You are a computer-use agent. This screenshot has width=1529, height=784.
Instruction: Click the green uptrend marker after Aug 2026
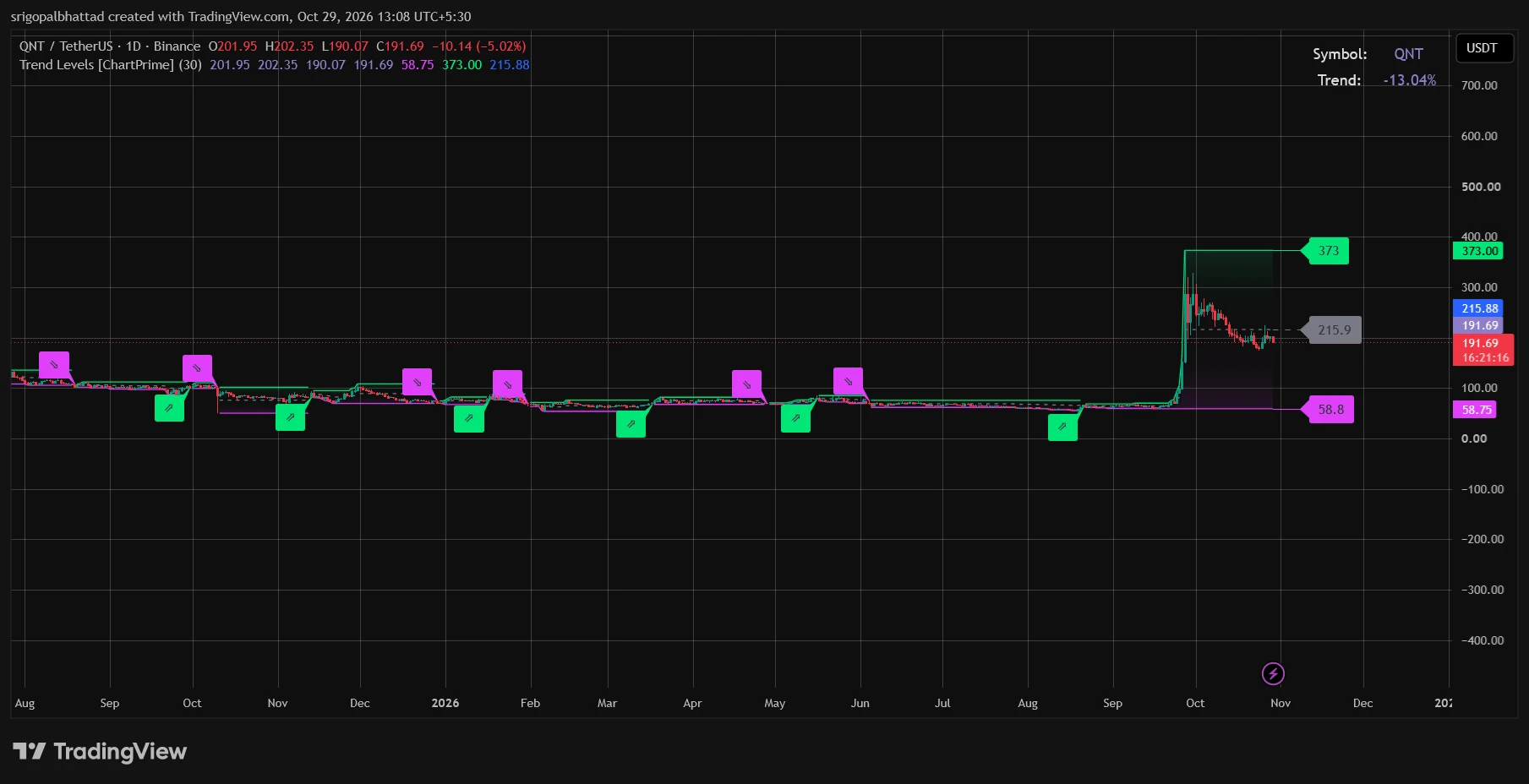click(1062, 427)
